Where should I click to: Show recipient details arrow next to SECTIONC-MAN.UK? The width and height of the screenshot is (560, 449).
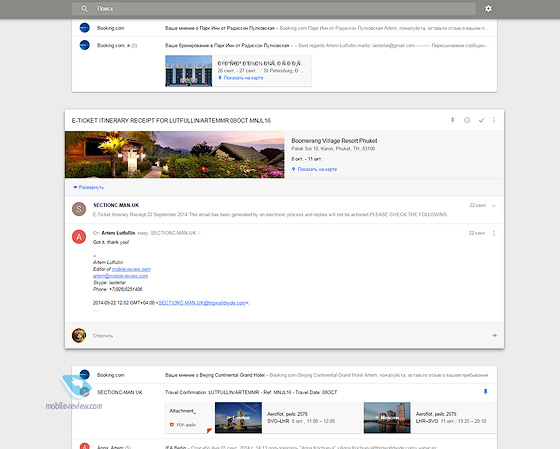pyautogui.click(x=200, y=233)
